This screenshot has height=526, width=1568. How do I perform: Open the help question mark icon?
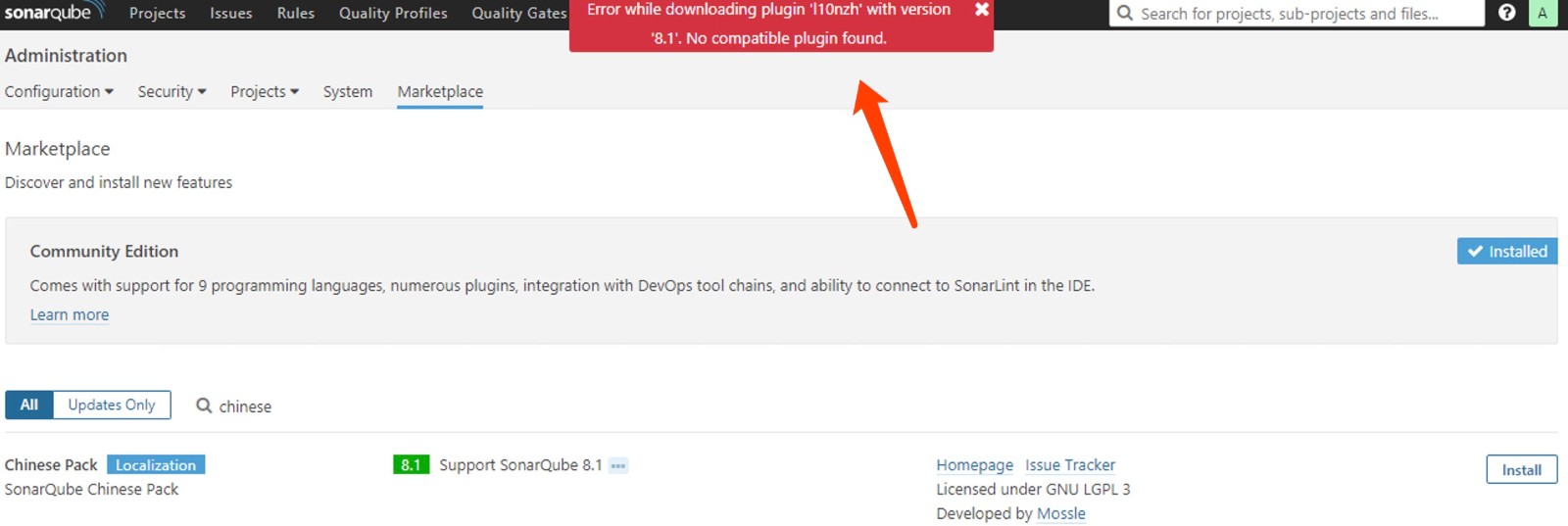(1507, 13)
